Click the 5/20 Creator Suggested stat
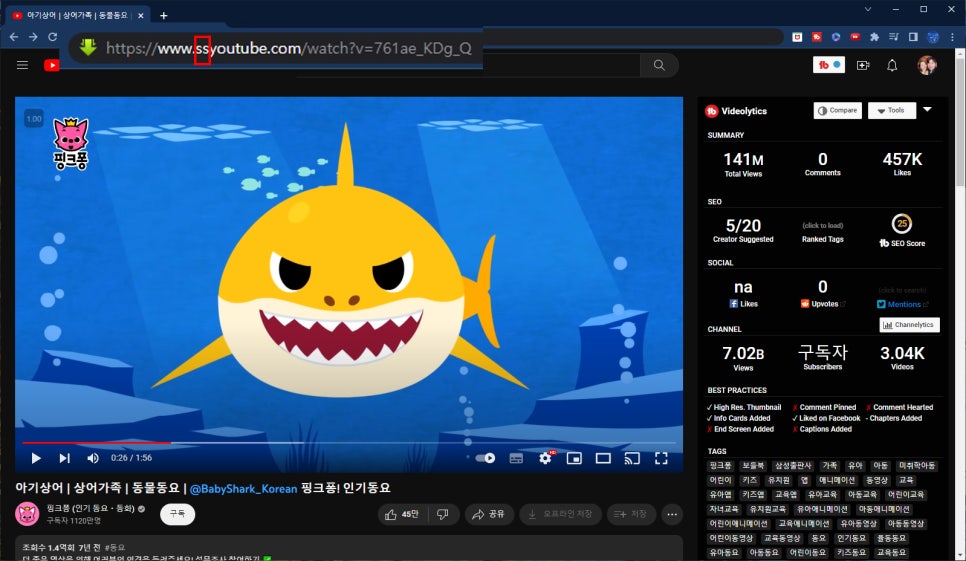The image size is (966, 561). click(743, 230)
